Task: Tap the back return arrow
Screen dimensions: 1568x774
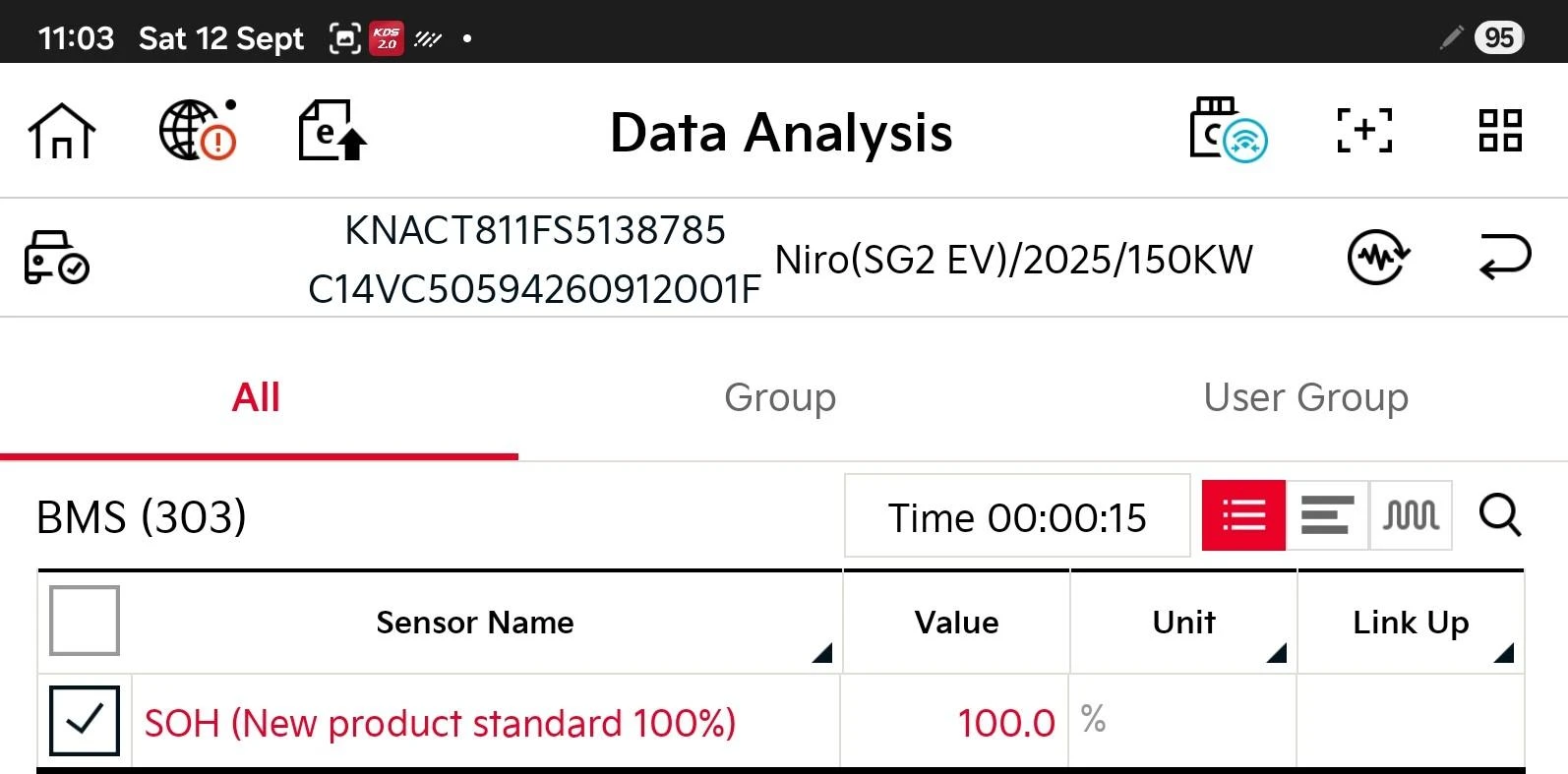Action: (1504, 258)
